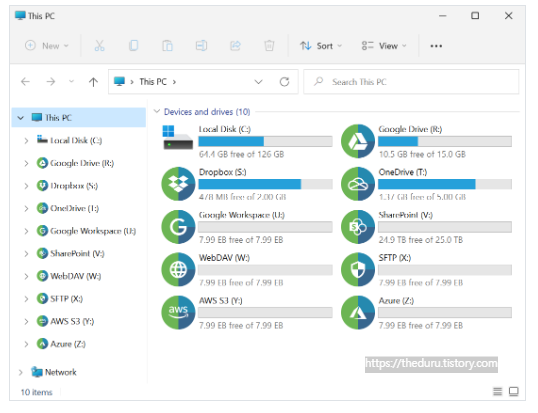Expand Google Drive (R:) in navigation tree

tap(26, 163)
